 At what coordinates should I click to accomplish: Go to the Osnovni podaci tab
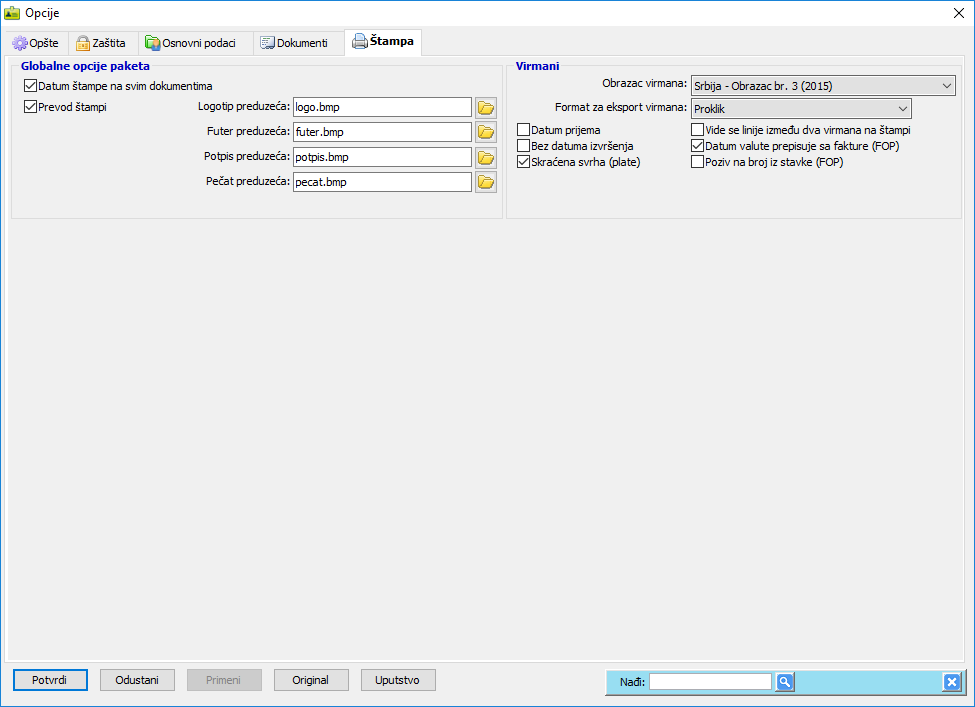click(191, 43)
